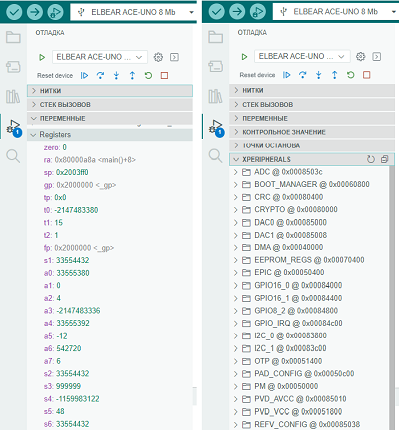Expand СТЕК ВЫЗОВОВ section in left panel
This screenshot has width=399, height=430.
pyautogui.click(x=110, y=105)
